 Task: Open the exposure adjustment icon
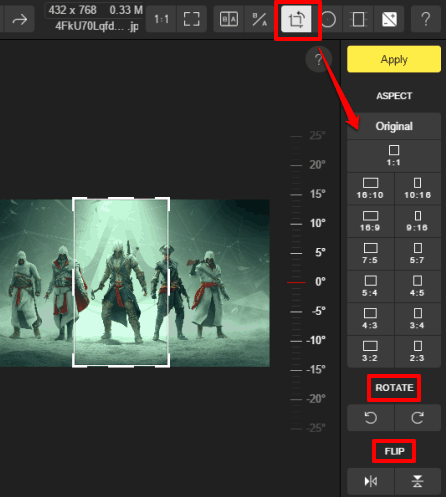(x=389, y=19)
